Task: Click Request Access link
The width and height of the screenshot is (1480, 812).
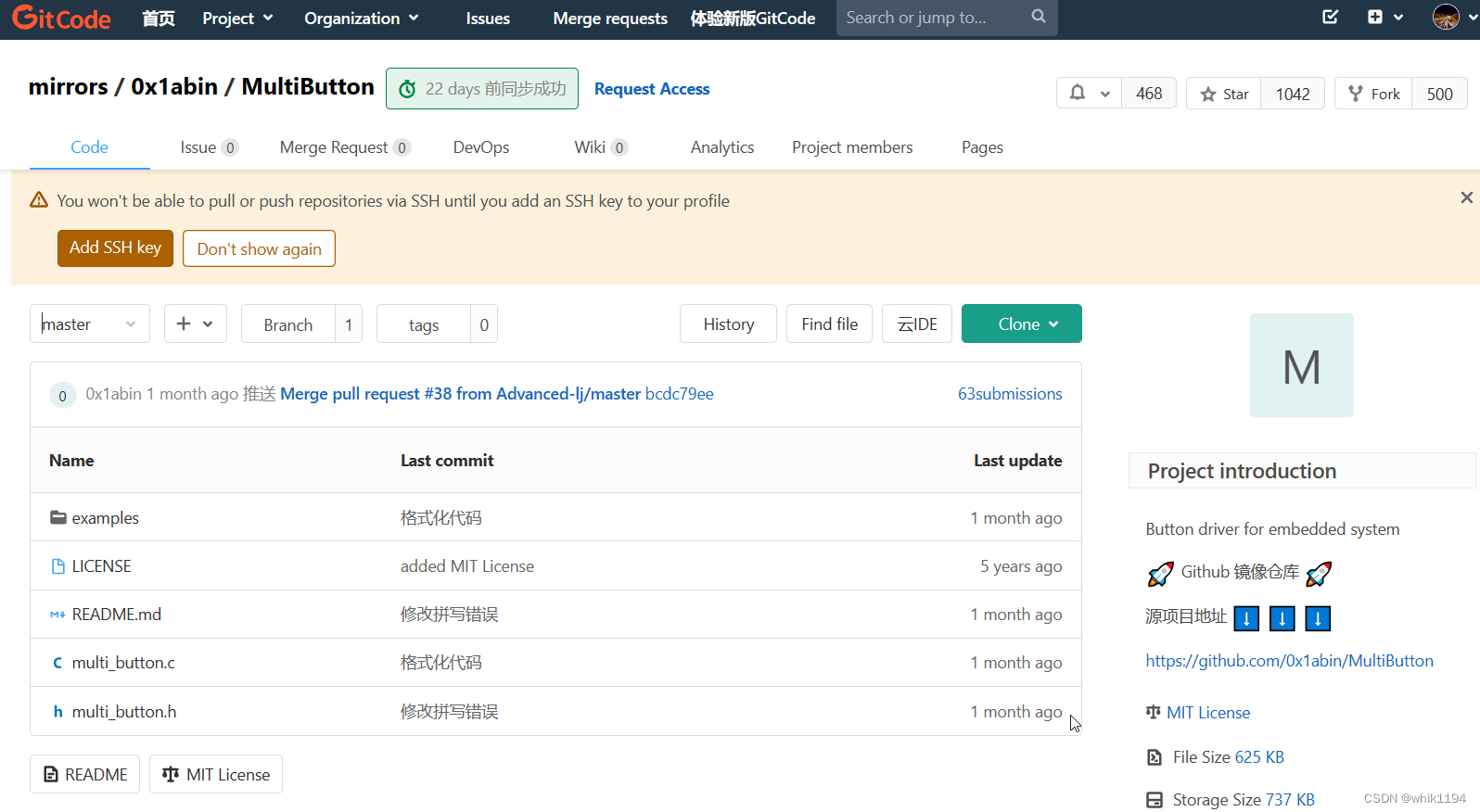Action: [652, 89]
